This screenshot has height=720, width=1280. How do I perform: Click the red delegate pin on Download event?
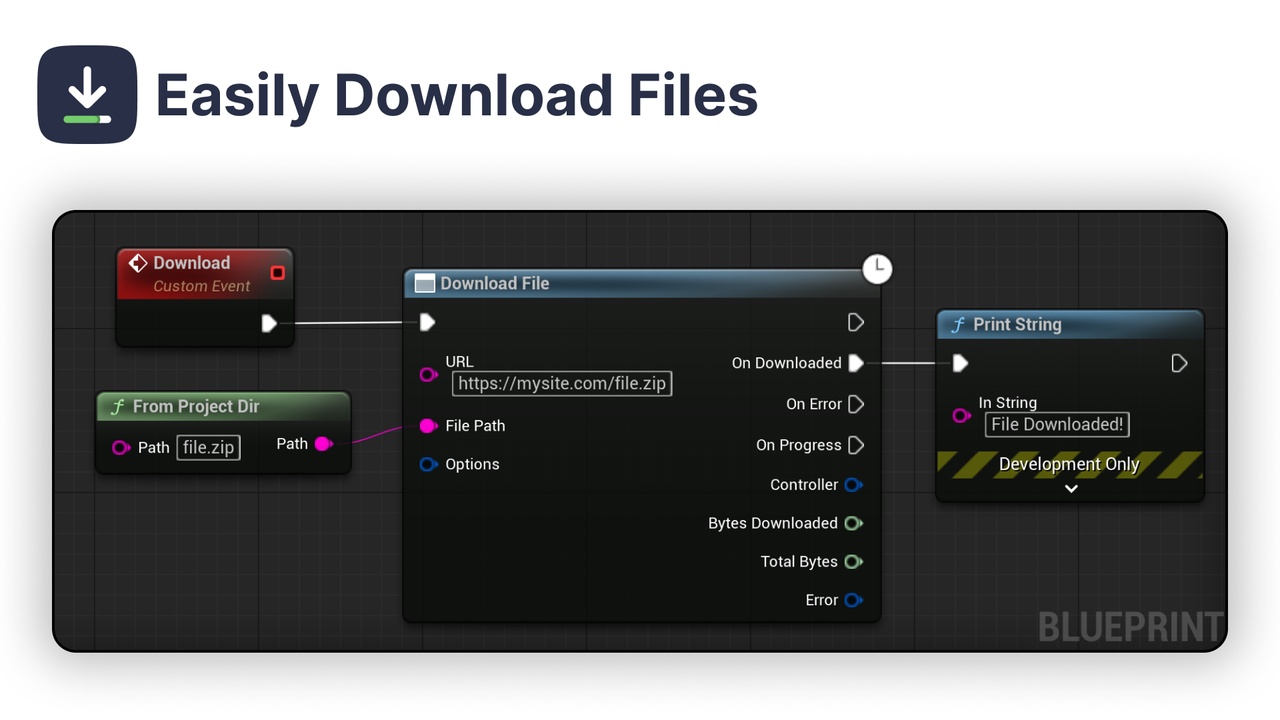(278, 272)
